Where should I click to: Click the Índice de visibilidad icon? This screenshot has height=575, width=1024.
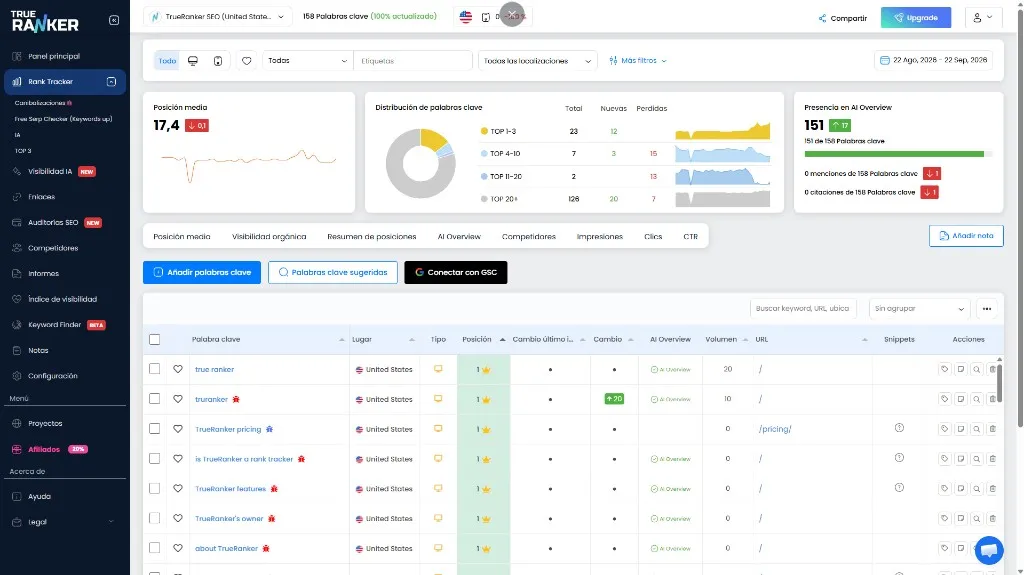[x=17, y=299]
